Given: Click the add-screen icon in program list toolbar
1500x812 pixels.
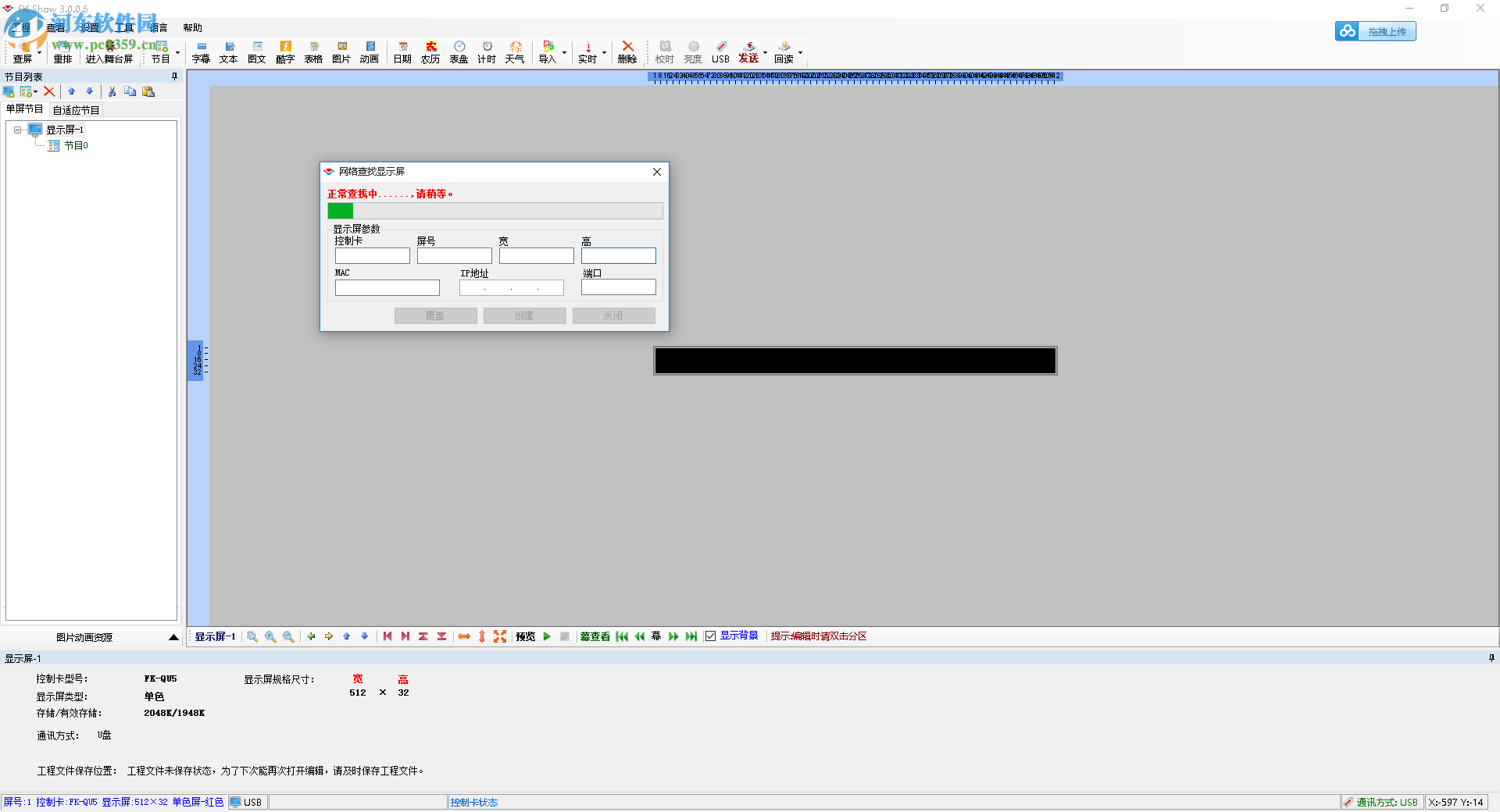Looking at the screenshot, I should pyautogui.click(x=9, y=91).
